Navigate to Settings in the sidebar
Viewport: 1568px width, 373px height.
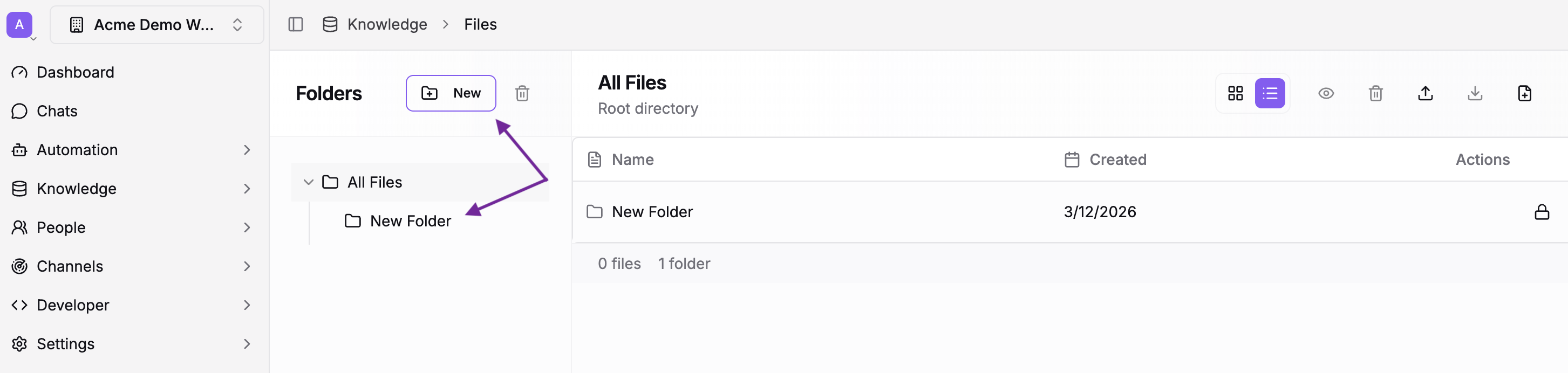point(65,343)
